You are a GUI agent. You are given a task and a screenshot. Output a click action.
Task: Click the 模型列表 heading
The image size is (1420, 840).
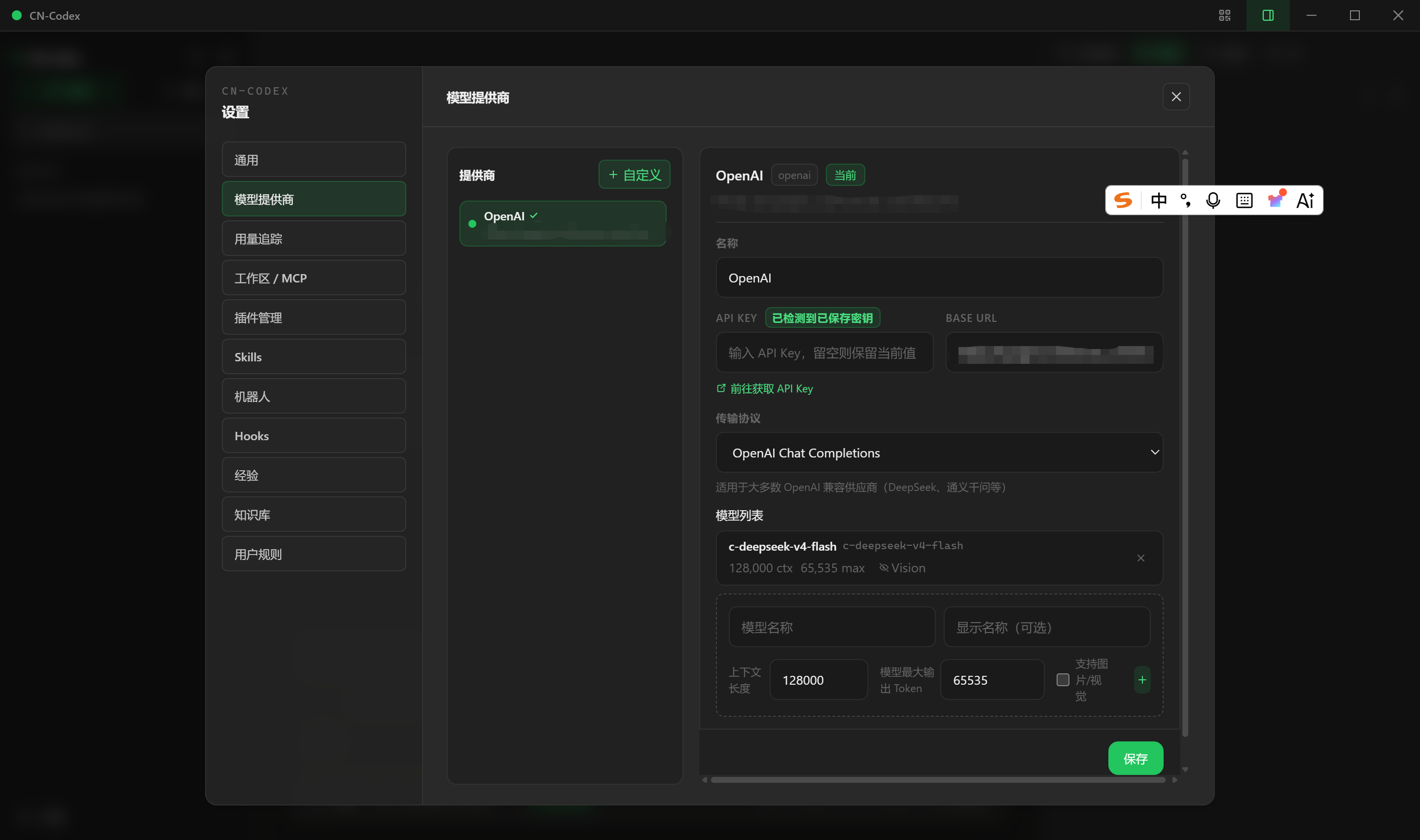[739, 516]
